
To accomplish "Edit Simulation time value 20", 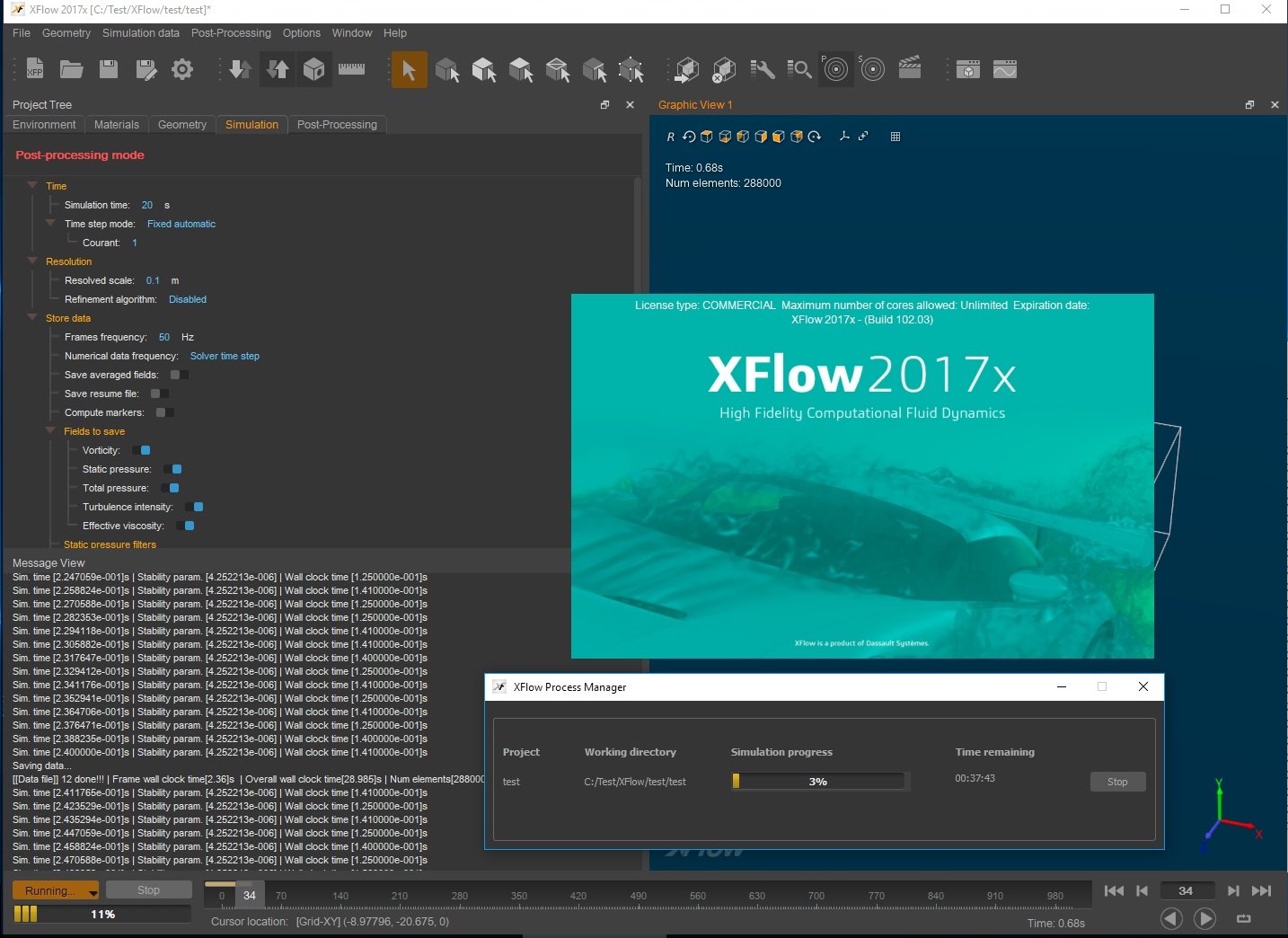I will click(x=147, y=205).
